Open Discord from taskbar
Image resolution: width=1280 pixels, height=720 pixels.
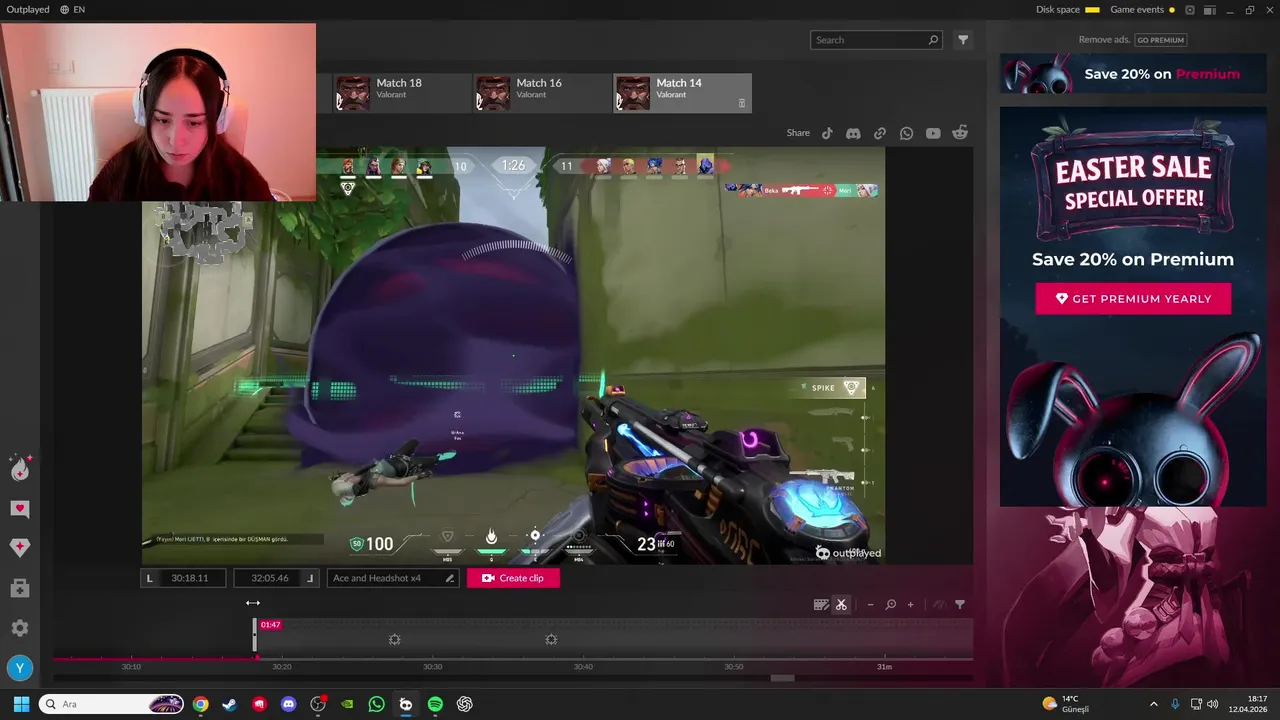pos(289,704)
